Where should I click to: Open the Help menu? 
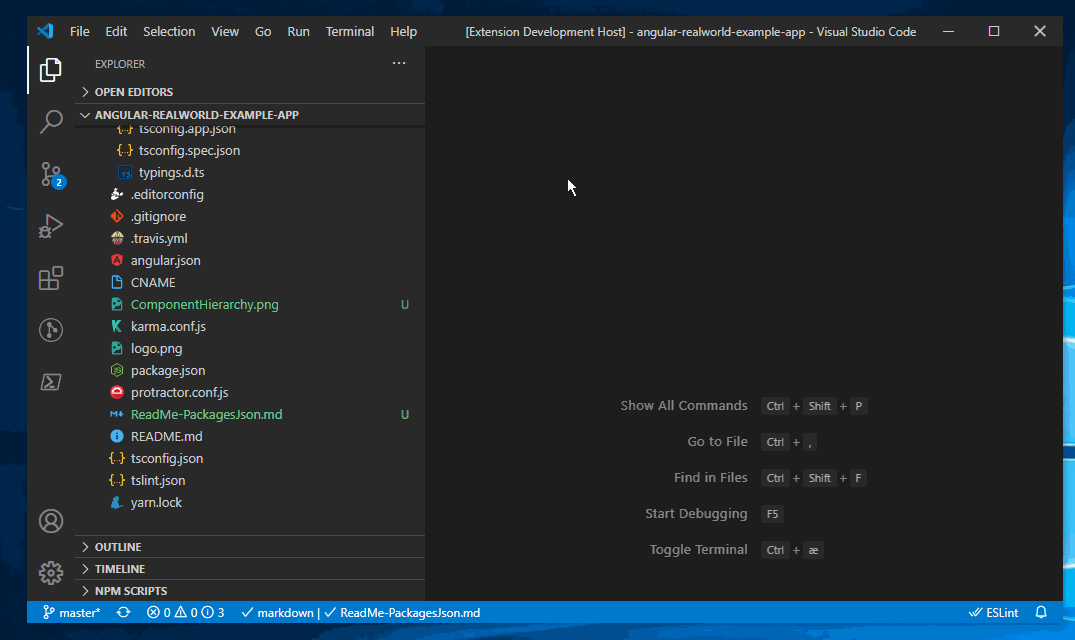coord(403,32)
